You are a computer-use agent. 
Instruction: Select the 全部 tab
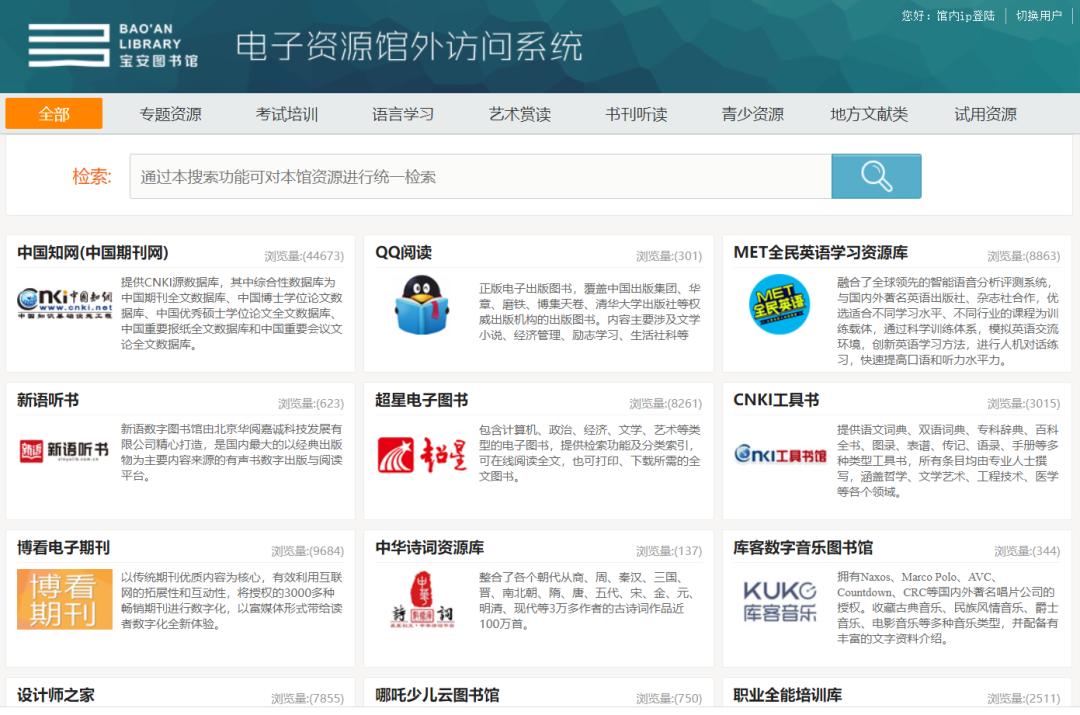(54, 114)
